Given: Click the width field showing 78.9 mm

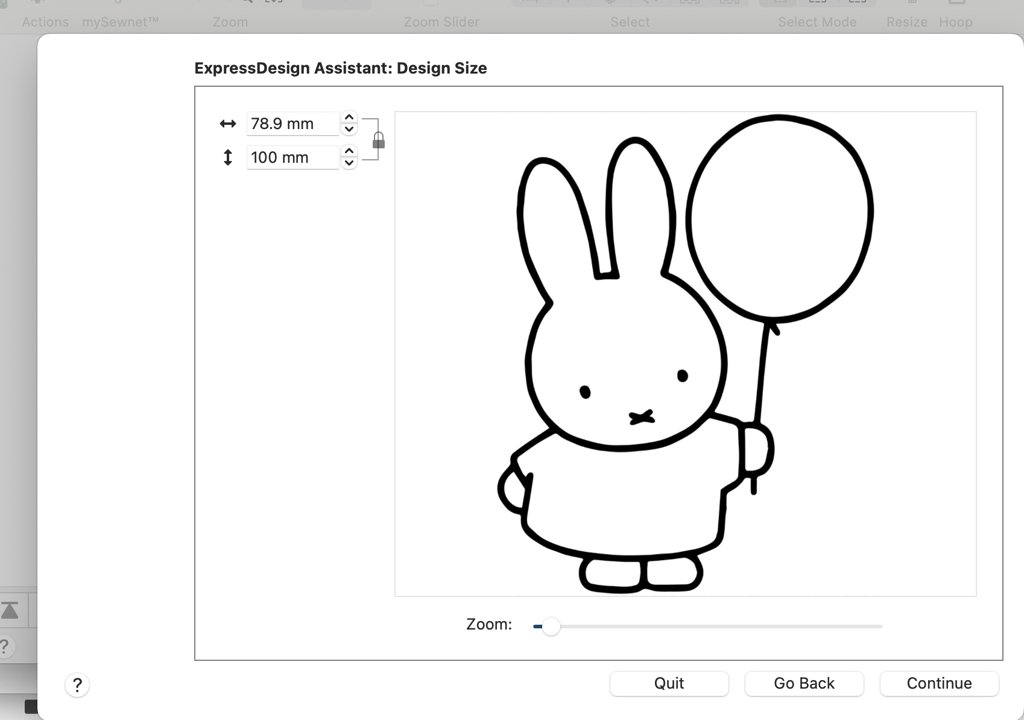Looking at the screenshot, I should (293, 123).
